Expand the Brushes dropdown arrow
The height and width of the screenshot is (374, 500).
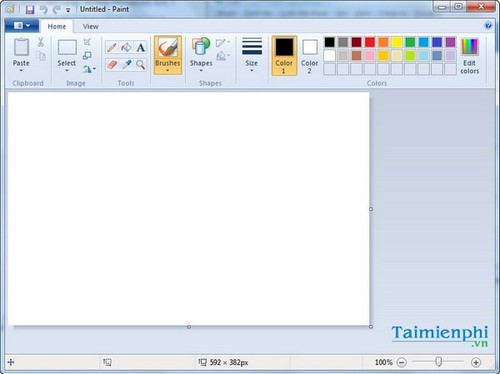[x=167, y=70]
